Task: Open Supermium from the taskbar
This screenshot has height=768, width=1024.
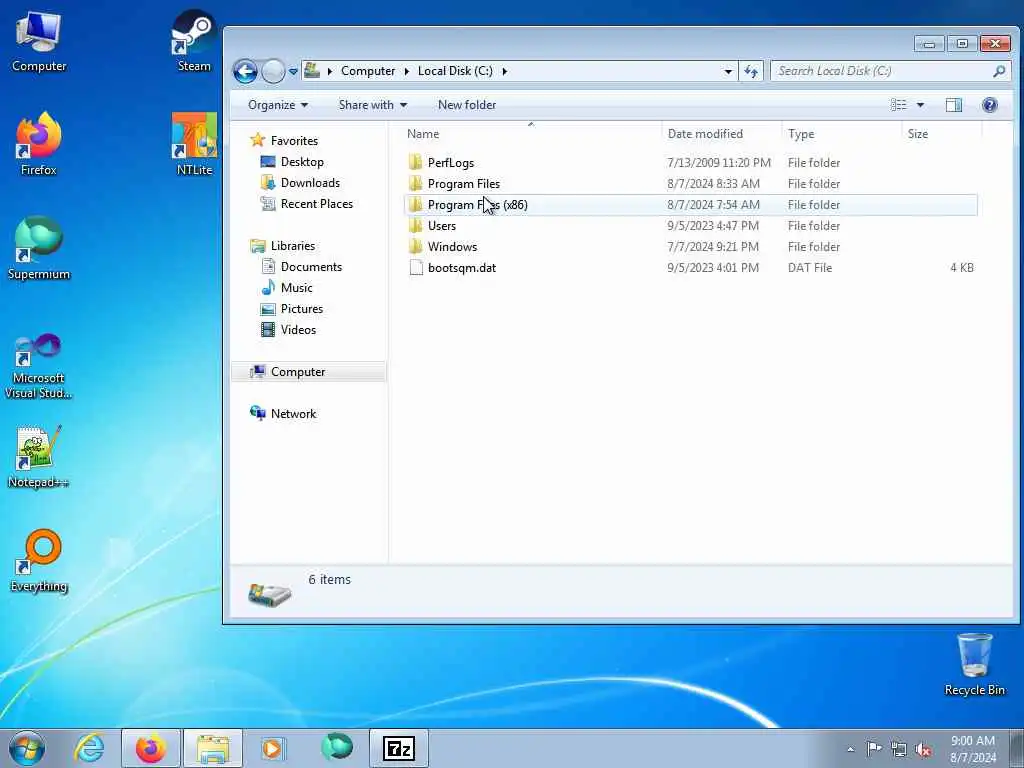Action: 336,748
